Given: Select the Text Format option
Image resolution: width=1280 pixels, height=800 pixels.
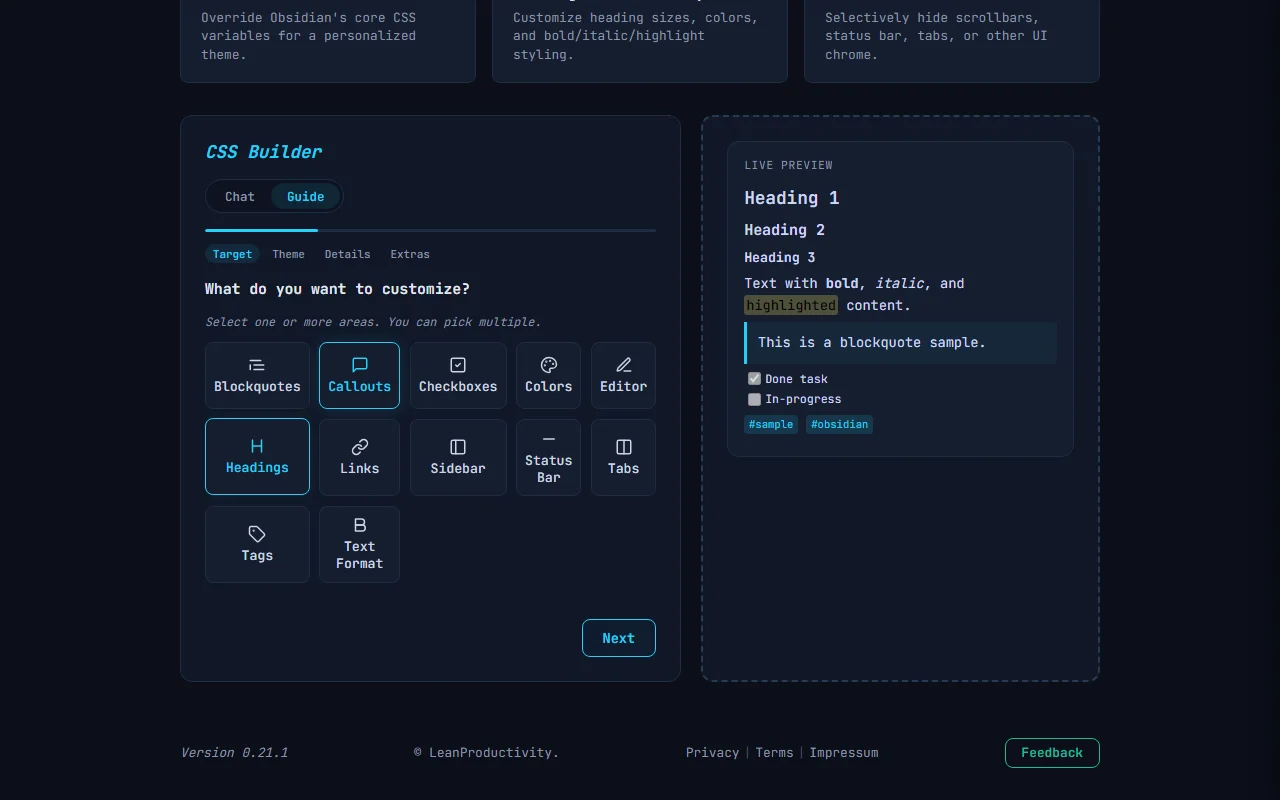Looking at the screenshot, I should pyautogui.click(x=359, y=544).
